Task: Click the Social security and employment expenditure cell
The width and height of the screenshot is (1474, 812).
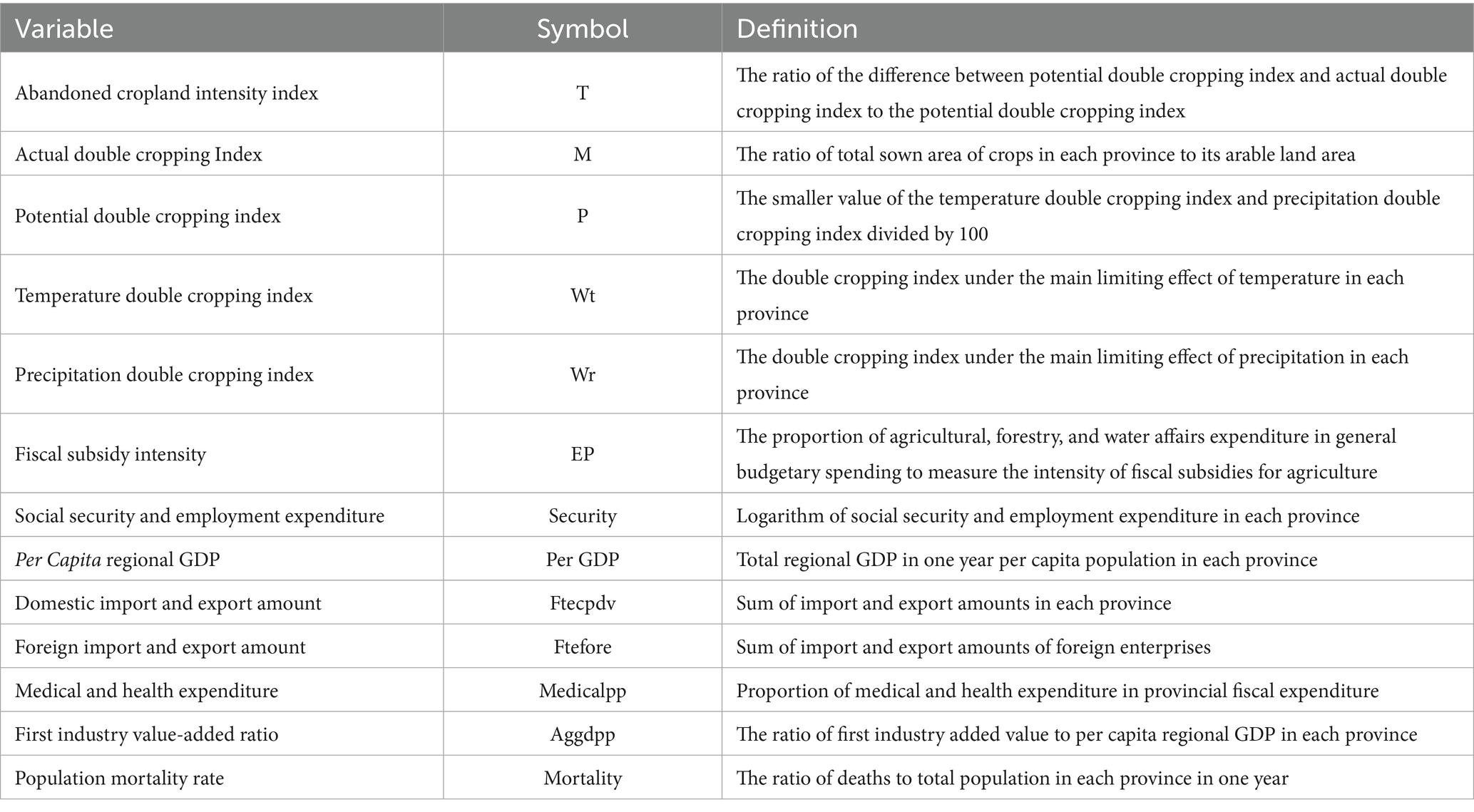Action: click(x=200, y=516)
